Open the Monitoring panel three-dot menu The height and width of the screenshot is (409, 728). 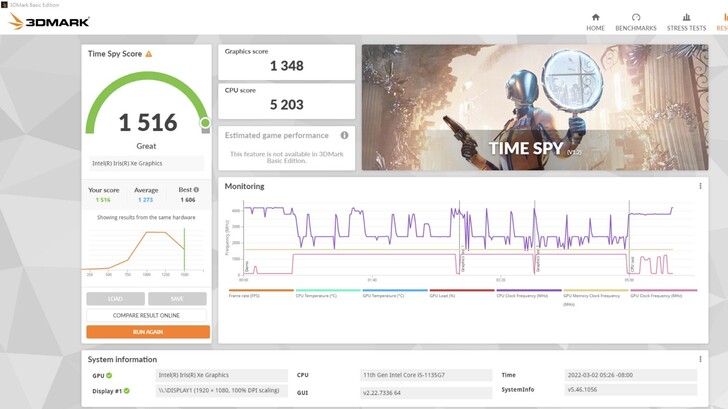pyautogui.click(x=700, y=186)
